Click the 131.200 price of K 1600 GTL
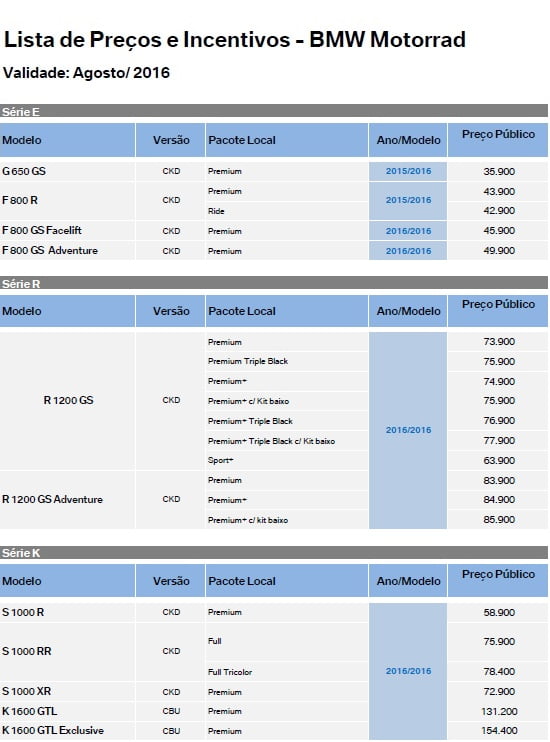 coord(498,711)
